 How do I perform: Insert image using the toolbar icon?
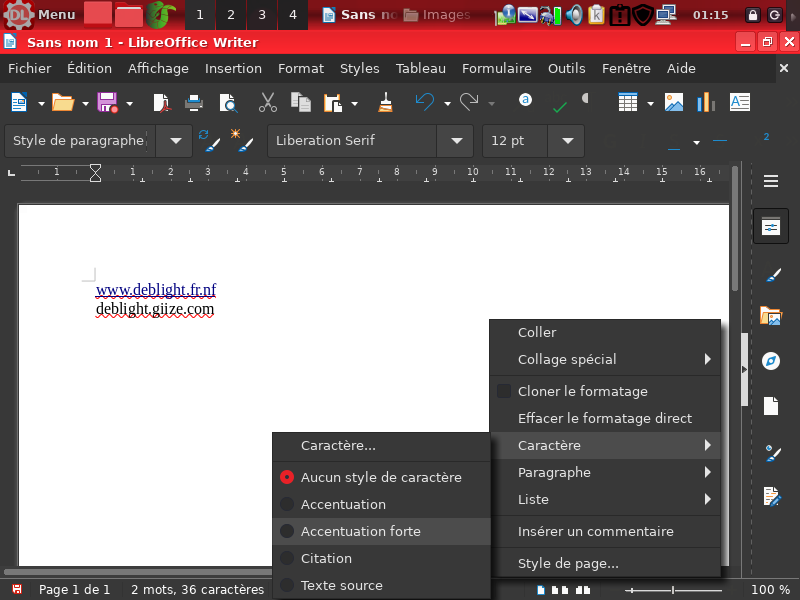click(674, 103)
